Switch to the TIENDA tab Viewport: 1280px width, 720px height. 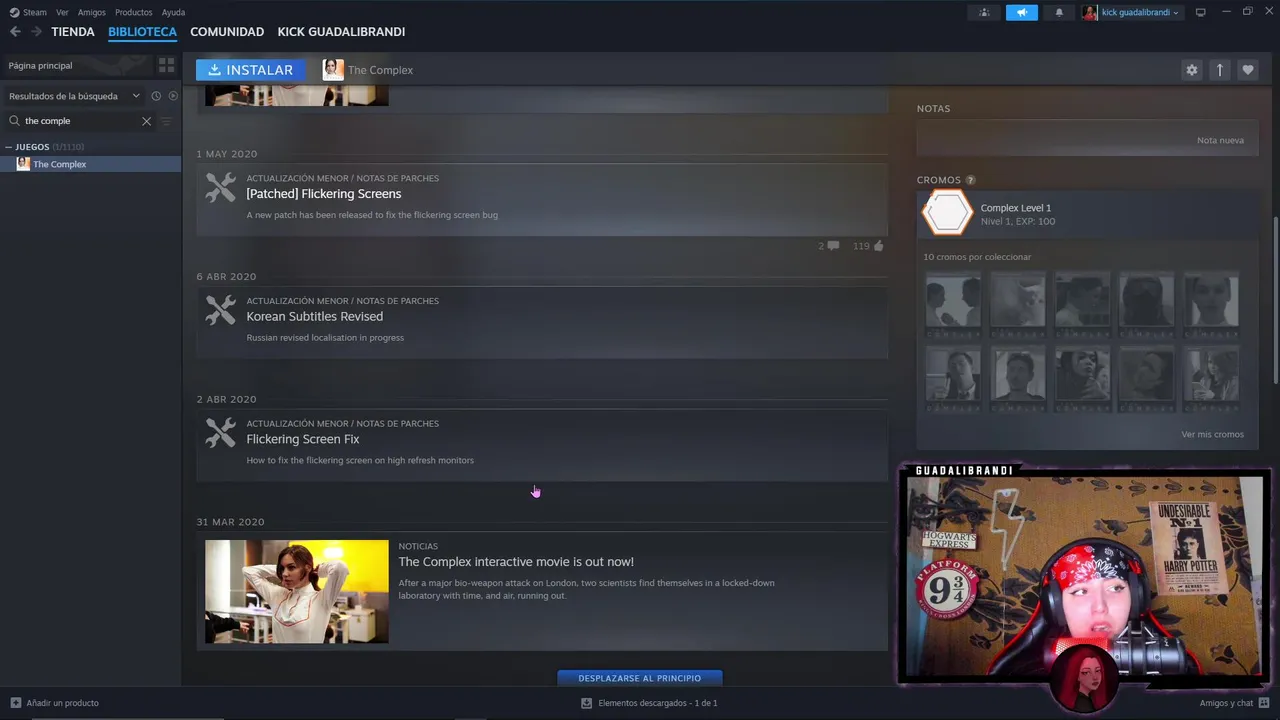[73, 32]
